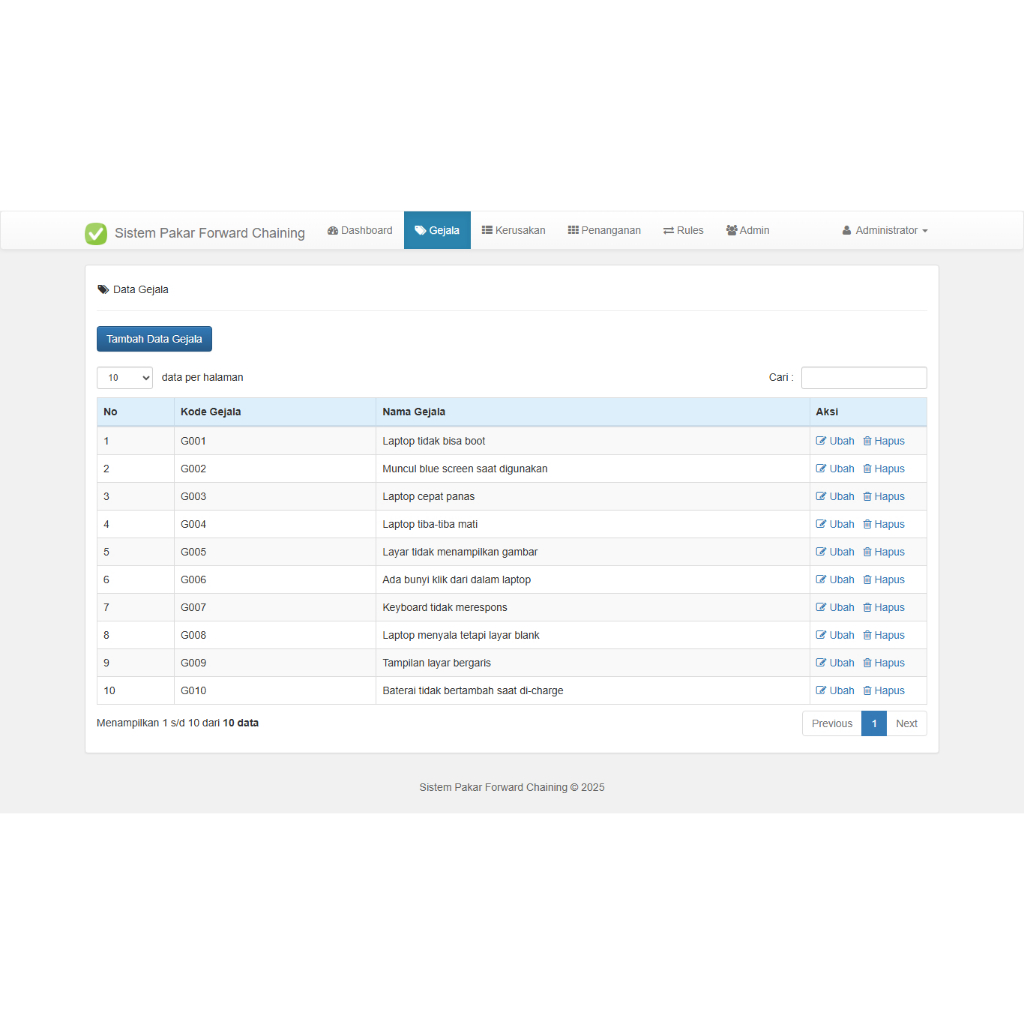The height and width of the screenshot is (1024, 1024).
Task: Click "Laptop tiba-tiba mati" cell
Action: point(592,524)
